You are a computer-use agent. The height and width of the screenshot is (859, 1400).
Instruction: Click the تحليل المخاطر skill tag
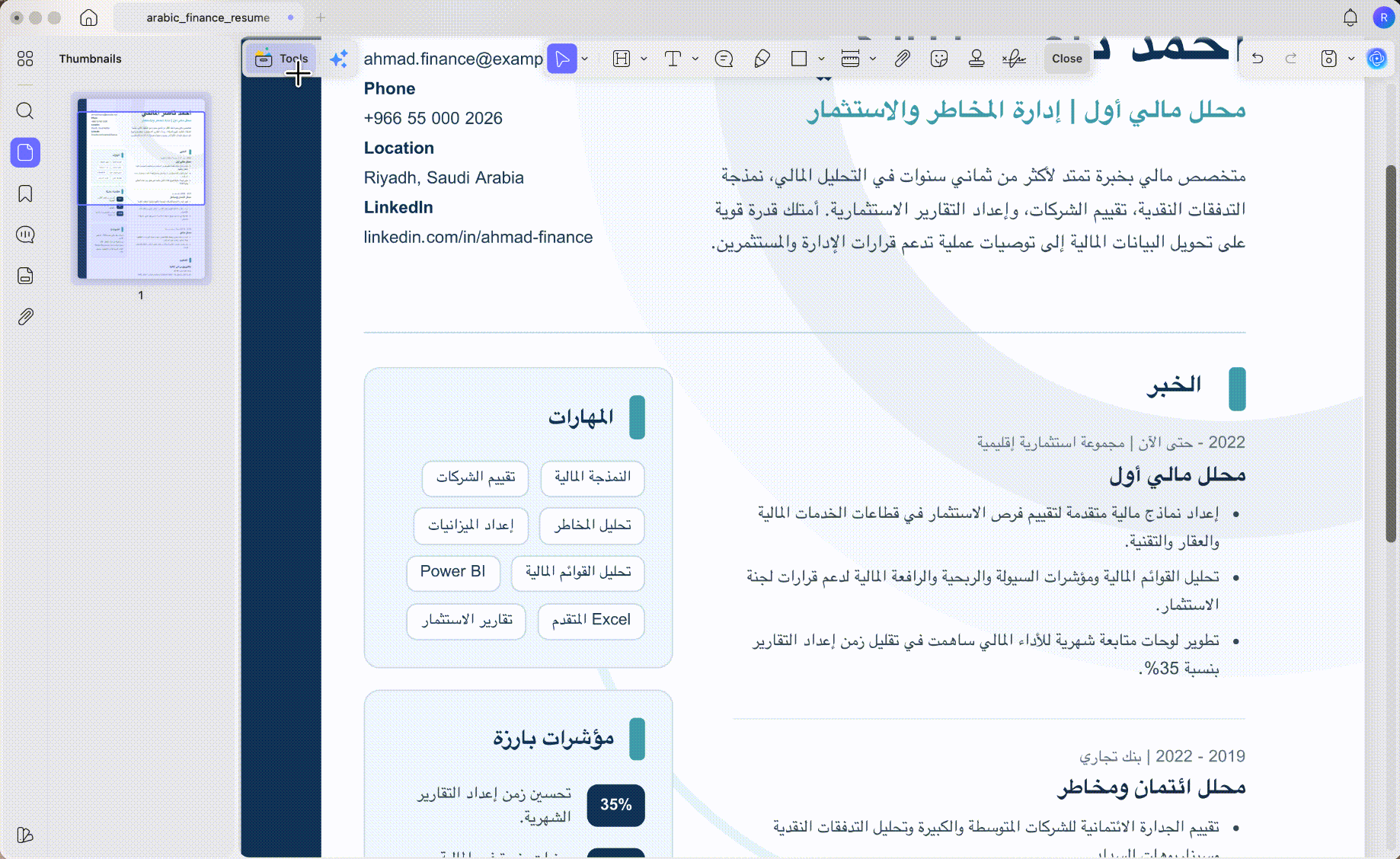click(593, 525)
